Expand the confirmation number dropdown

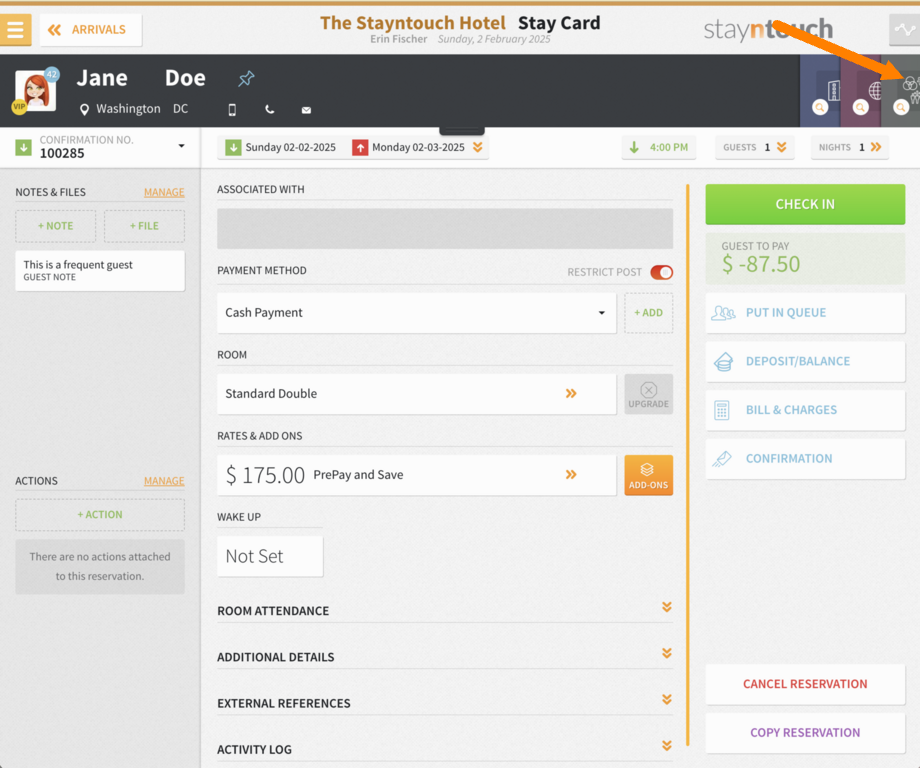tap(181, 146)
